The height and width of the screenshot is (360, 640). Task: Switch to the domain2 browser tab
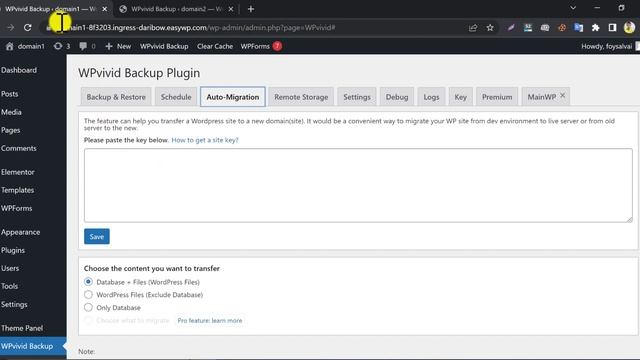[176, 9]
